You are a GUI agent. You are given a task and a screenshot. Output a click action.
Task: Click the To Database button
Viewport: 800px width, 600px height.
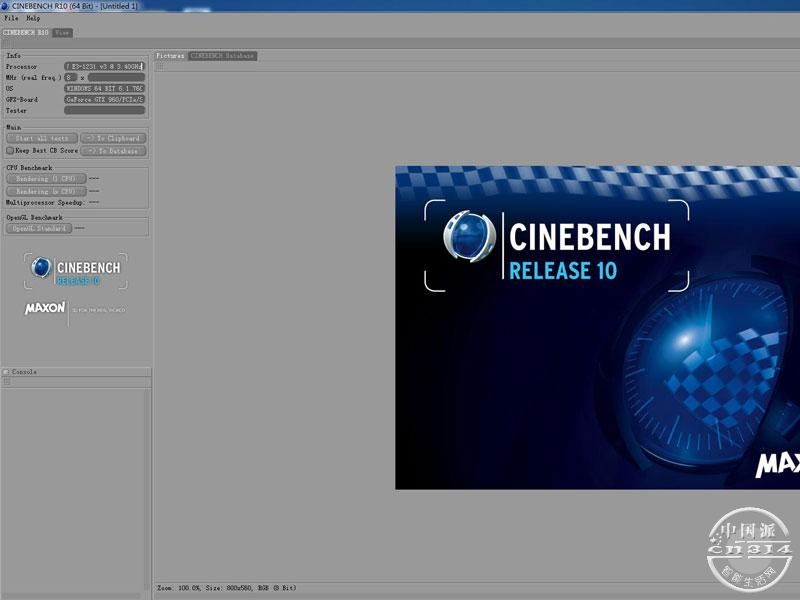(x=112, y=151)
